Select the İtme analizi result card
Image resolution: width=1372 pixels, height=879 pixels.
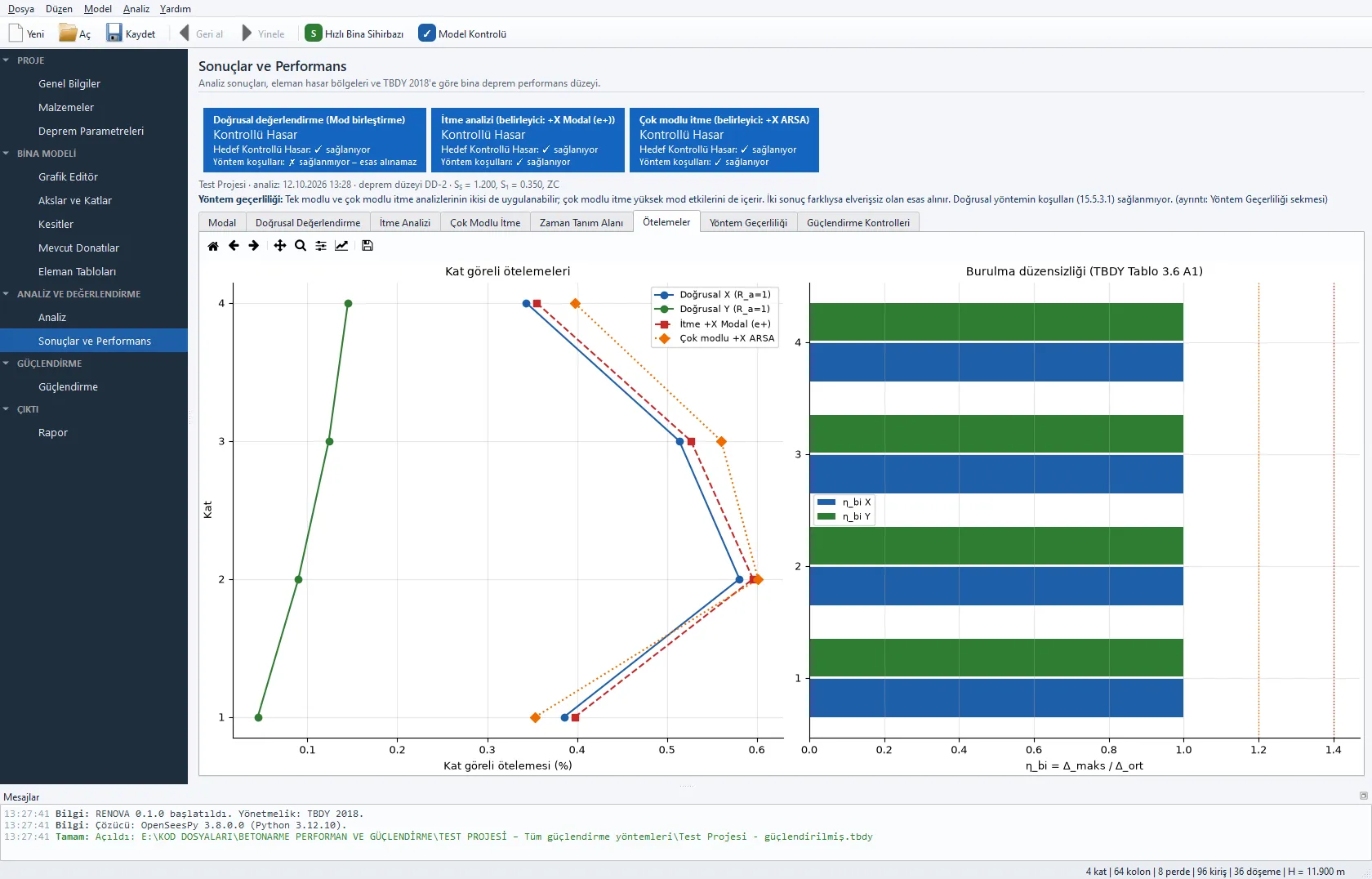528,140
